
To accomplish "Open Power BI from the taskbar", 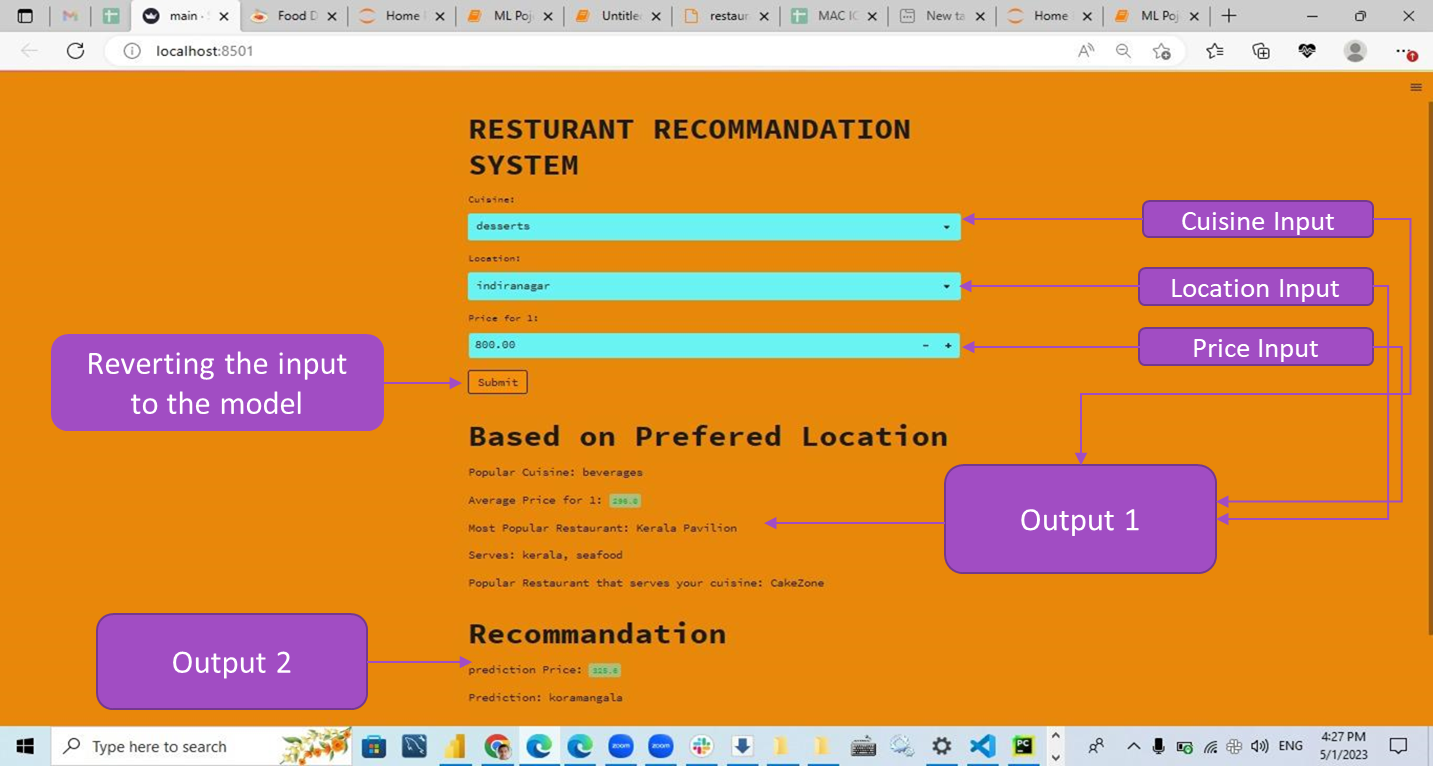I will [x=455, y=745].
